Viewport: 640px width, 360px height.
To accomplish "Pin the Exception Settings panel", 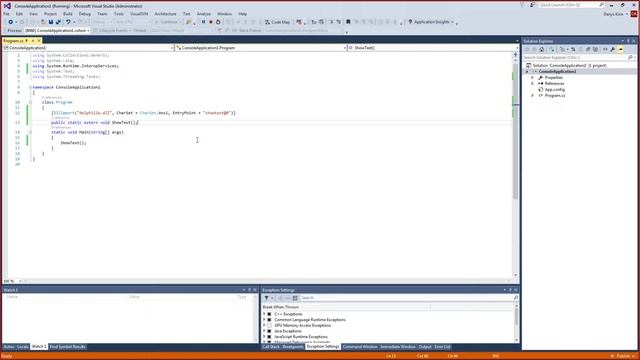I will pyautogui.click(x=510, y=290).
